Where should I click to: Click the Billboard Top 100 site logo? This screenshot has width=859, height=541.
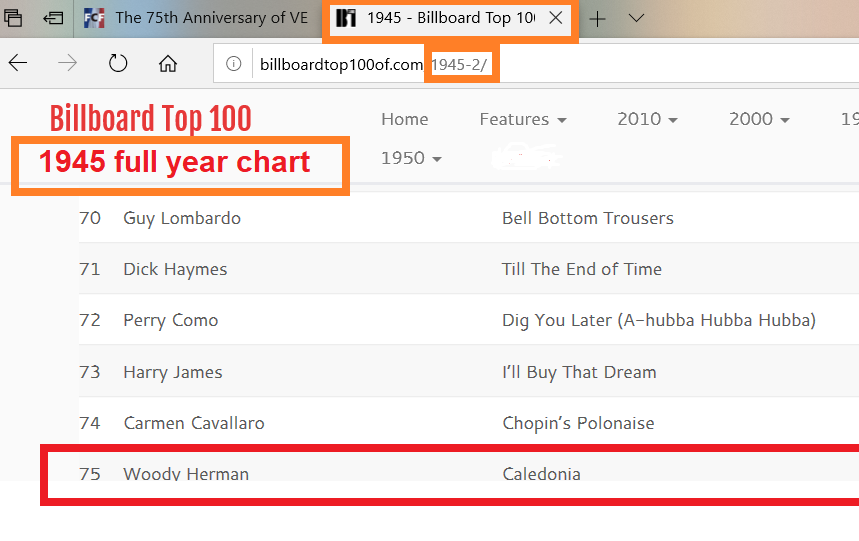click(x=151, y=119)
